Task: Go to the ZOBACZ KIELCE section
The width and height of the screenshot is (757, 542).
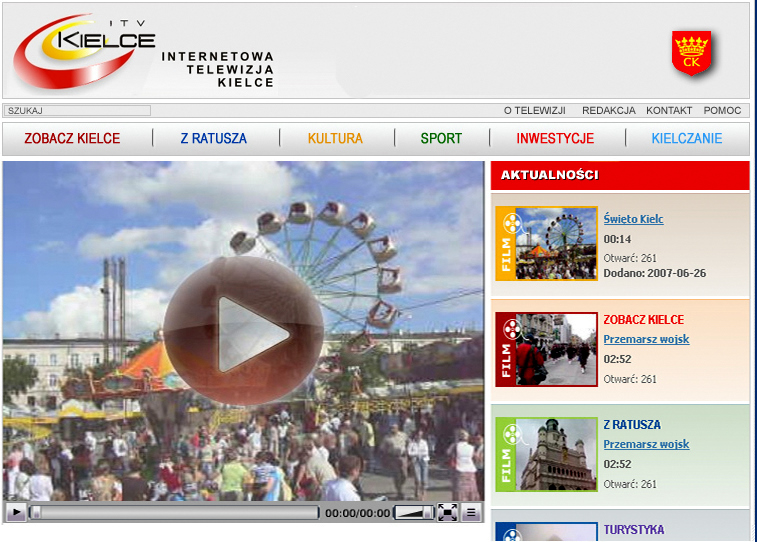Action: [72, 139]
